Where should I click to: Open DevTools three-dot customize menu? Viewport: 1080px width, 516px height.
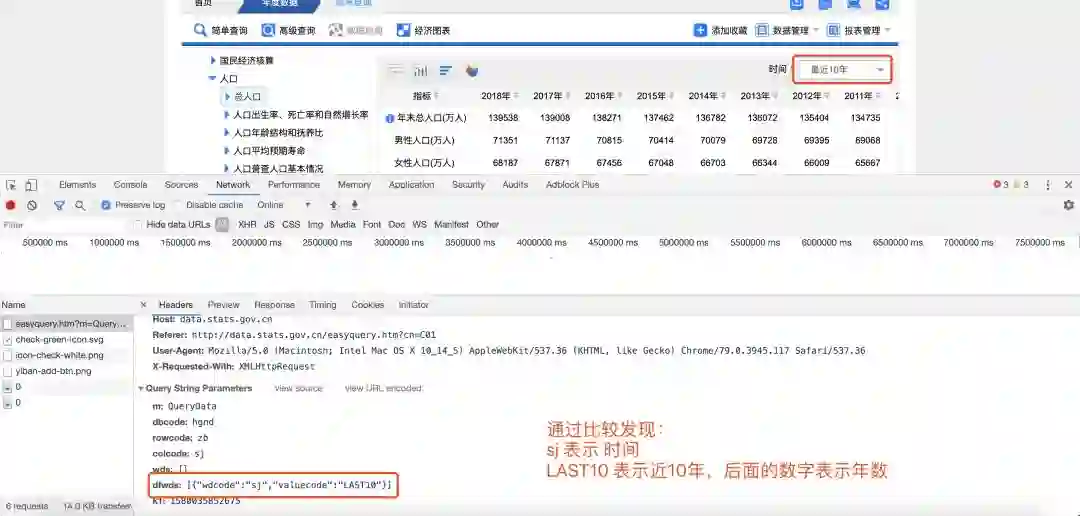pyautogui.click(x=1048, y=185)
